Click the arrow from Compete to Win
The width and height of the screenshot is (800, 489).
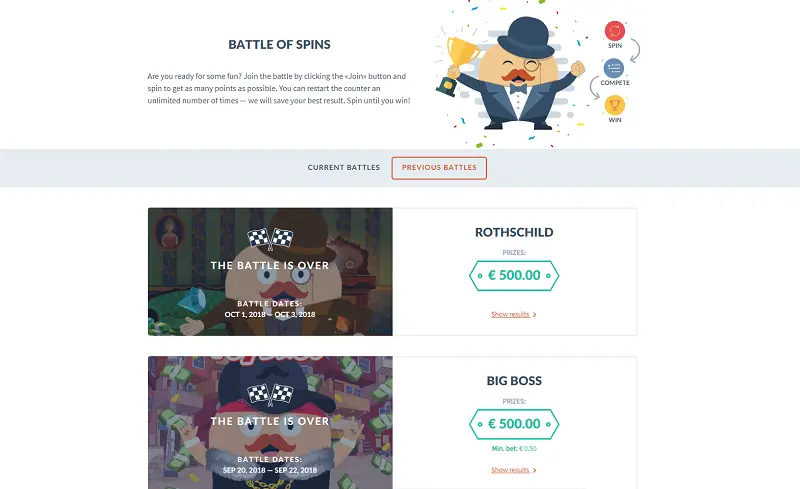[594, 86]
